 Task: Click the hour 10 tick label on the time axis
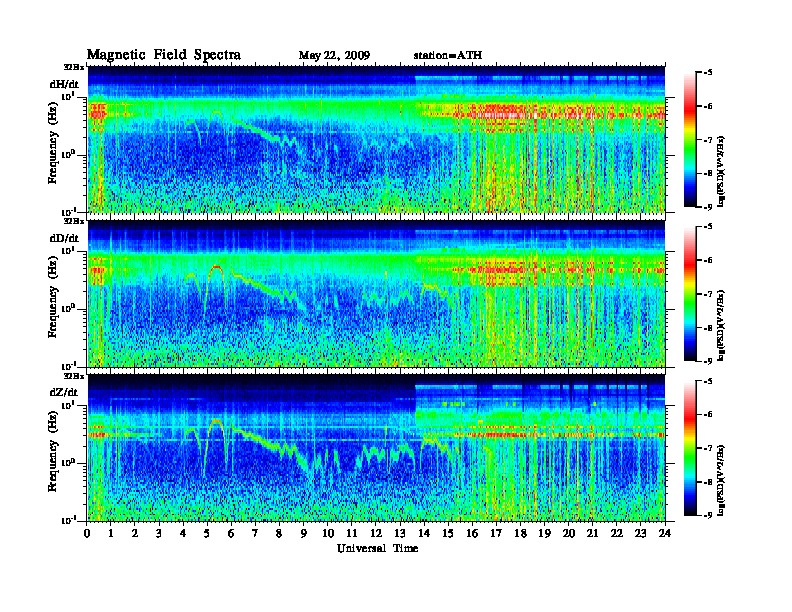tap(328, 533)
